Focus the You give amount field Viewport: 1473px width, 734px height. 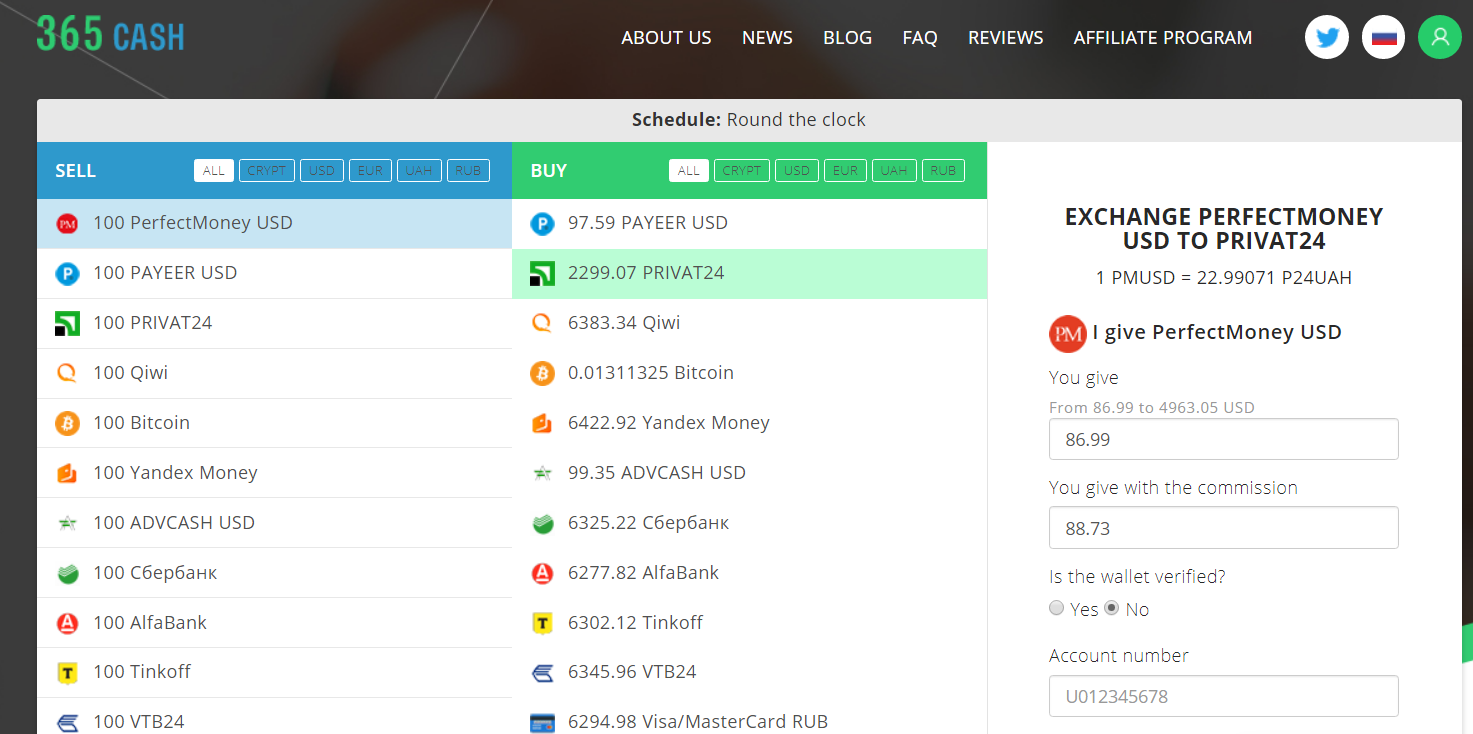1223,439
